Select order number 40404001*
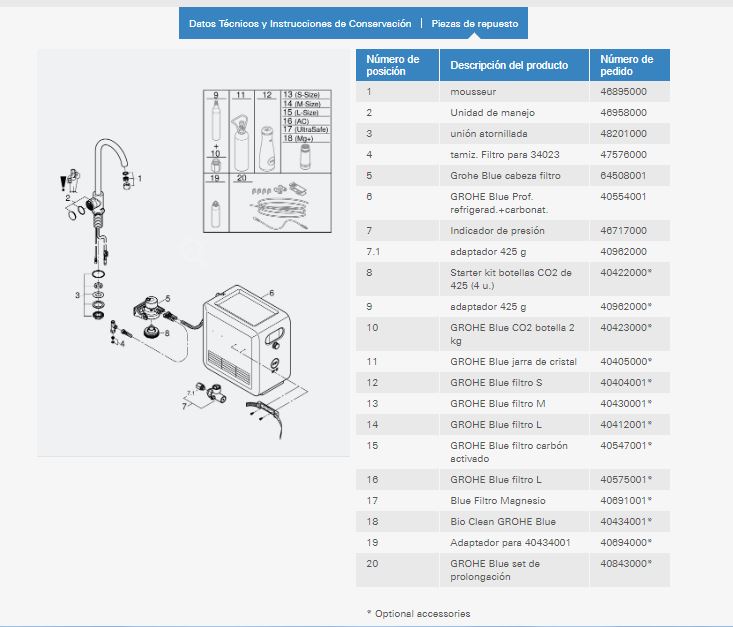The image size is (733, 627). click(x=625, y=383)
